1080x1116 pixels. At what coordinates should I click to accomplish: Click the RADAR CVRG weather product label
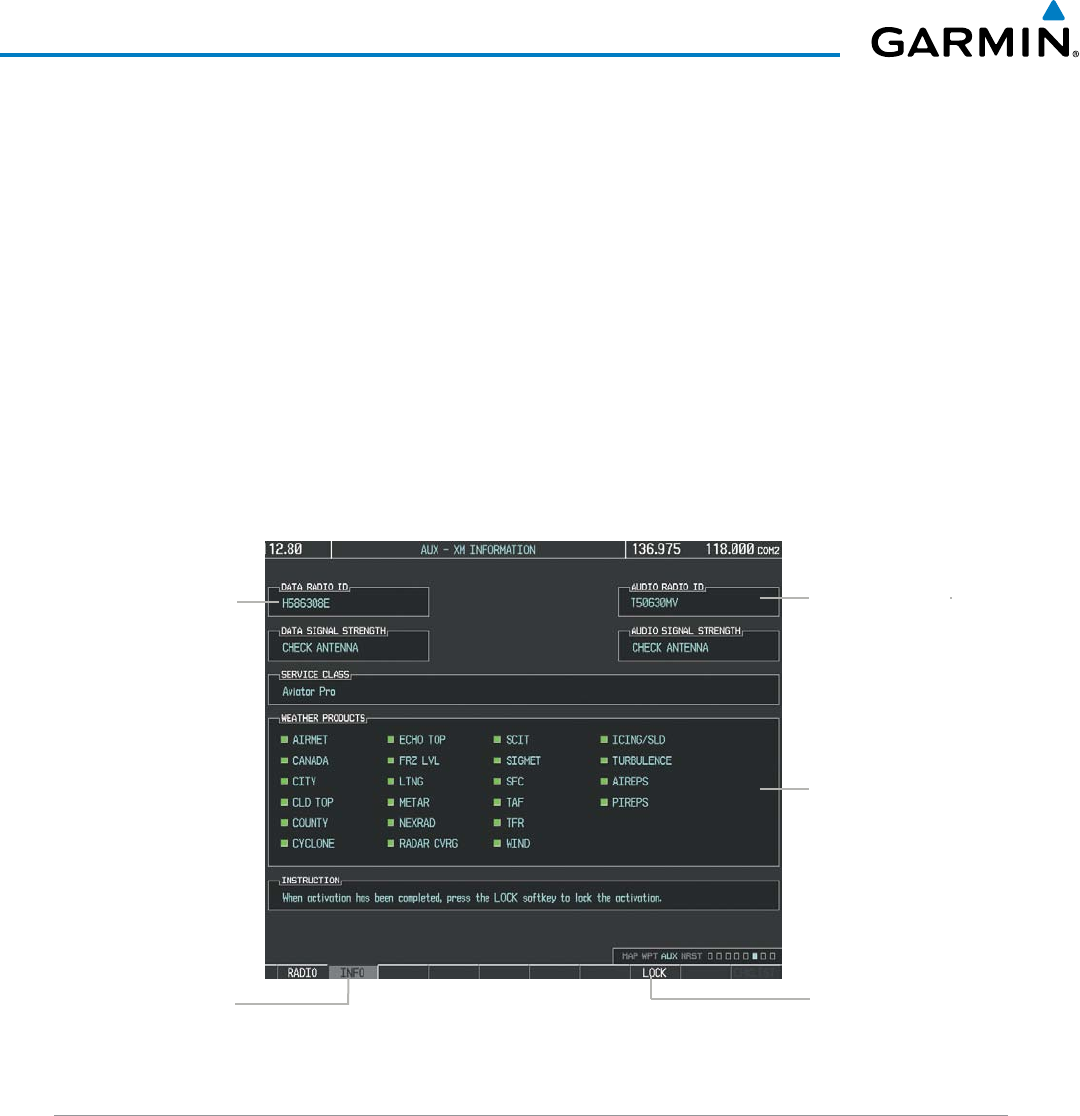[x=428, y=843]
